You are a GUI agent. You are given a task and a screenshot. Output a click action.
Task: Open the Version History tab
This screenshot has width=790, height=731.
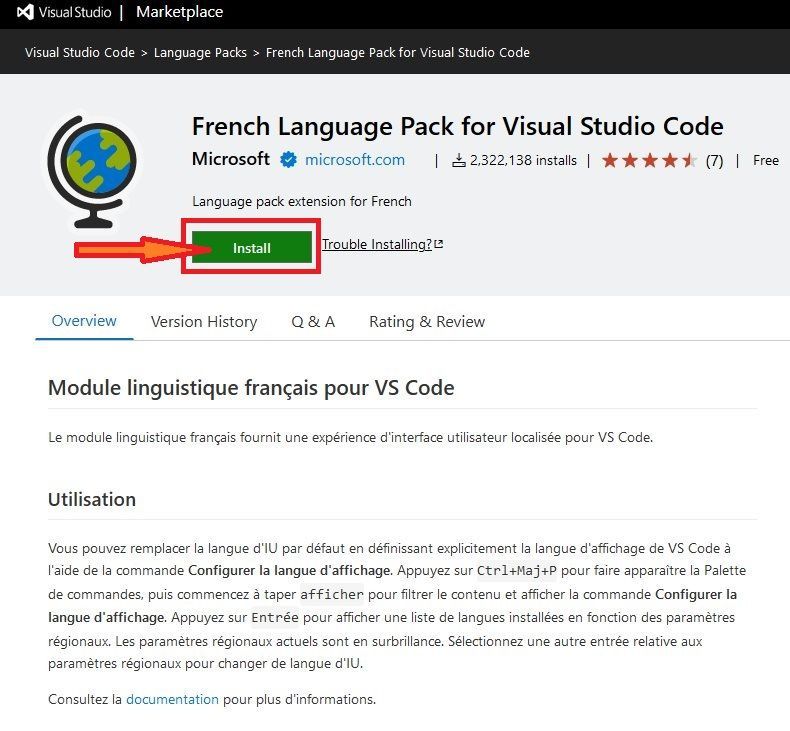point(204,322)
